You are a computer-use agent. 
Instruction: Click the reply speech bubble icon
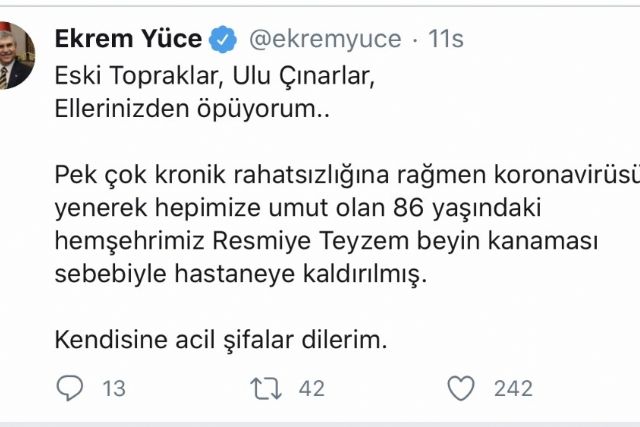[68, 387]
